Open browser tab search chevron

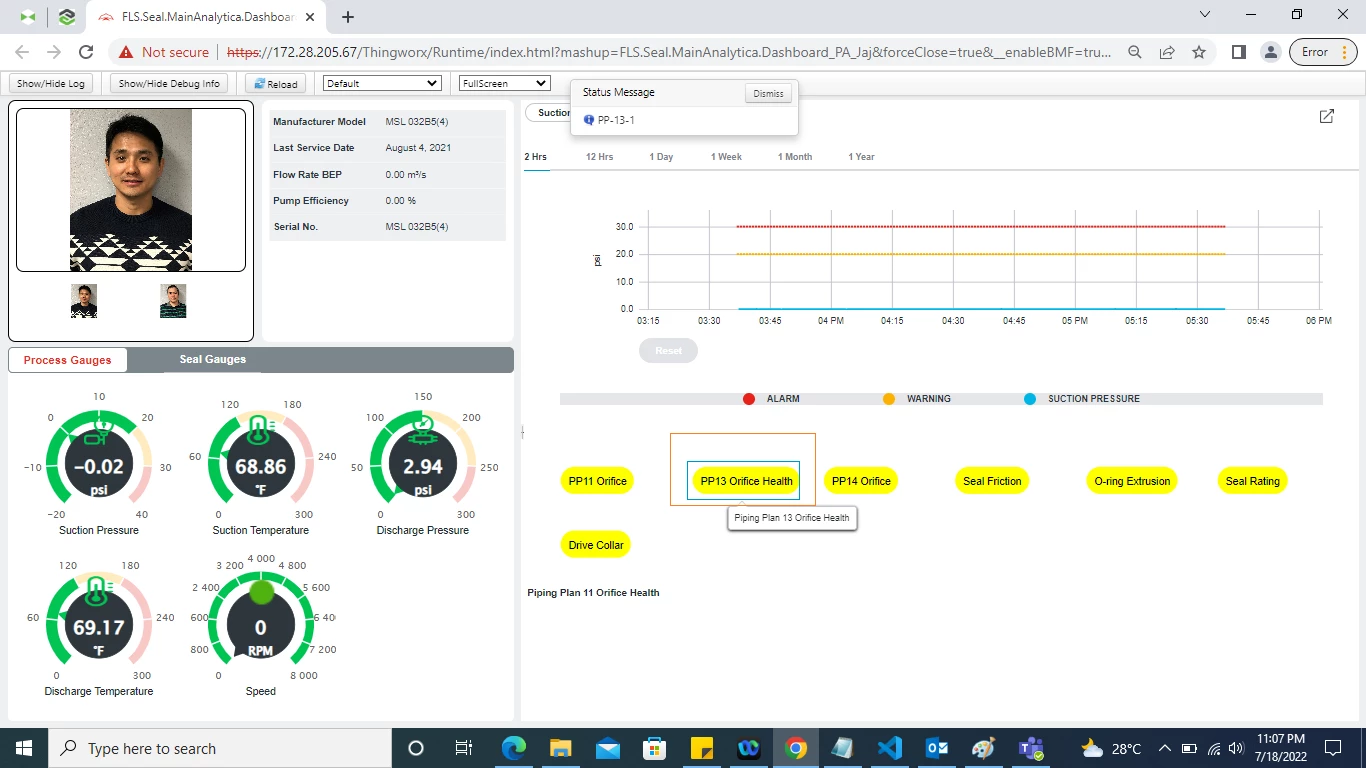click(x=1205, y=15)
